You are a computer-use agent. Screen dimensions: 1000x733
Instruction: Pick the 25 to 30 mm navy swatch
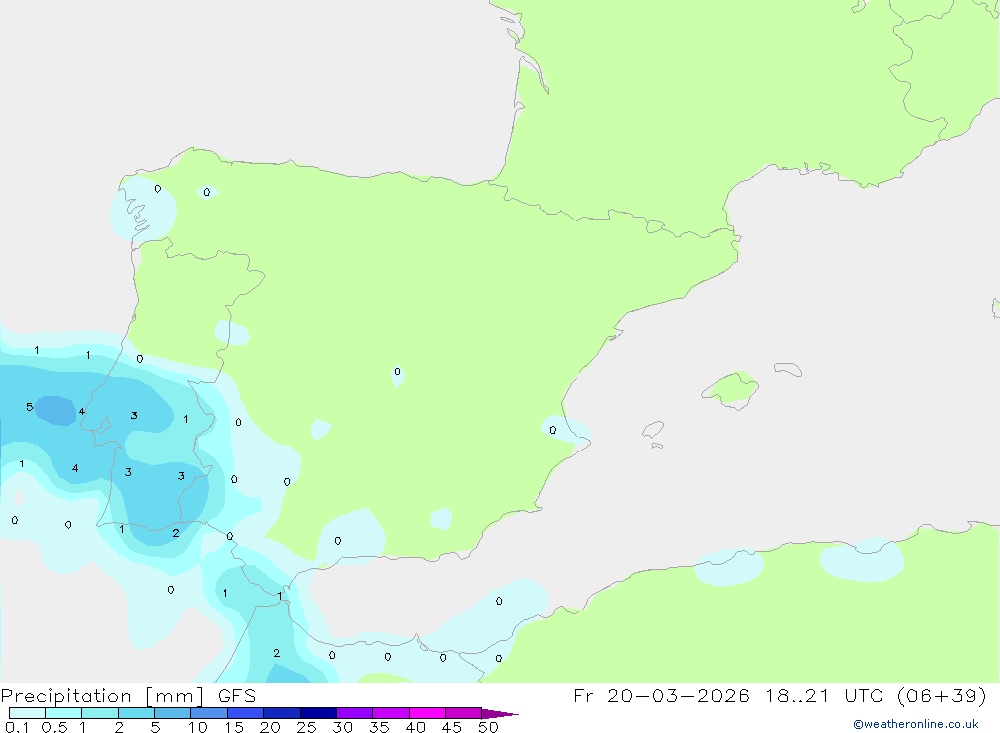pos(318,713)
